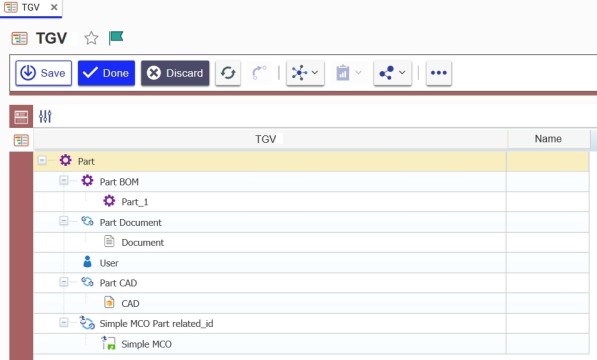
Task: Open the sliders settings icon
Action: (45, 116)
